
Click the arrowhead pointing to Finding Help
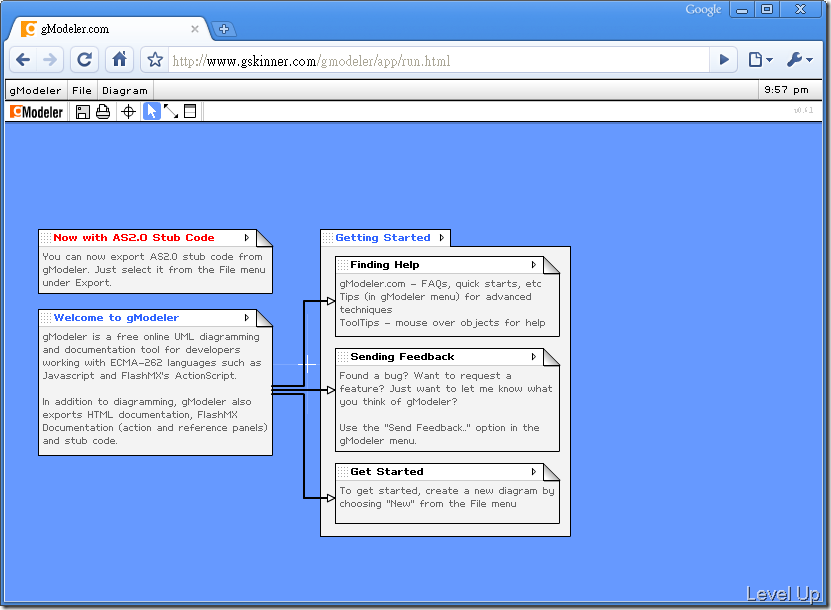331,301
